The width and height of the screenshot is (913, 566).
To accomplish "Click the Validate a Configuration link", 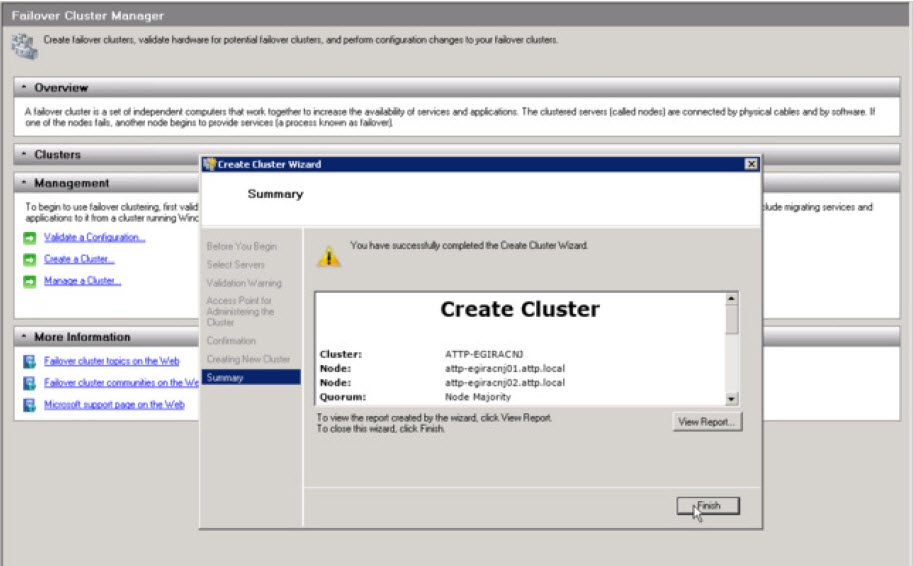I will click(x=94, y=237).
